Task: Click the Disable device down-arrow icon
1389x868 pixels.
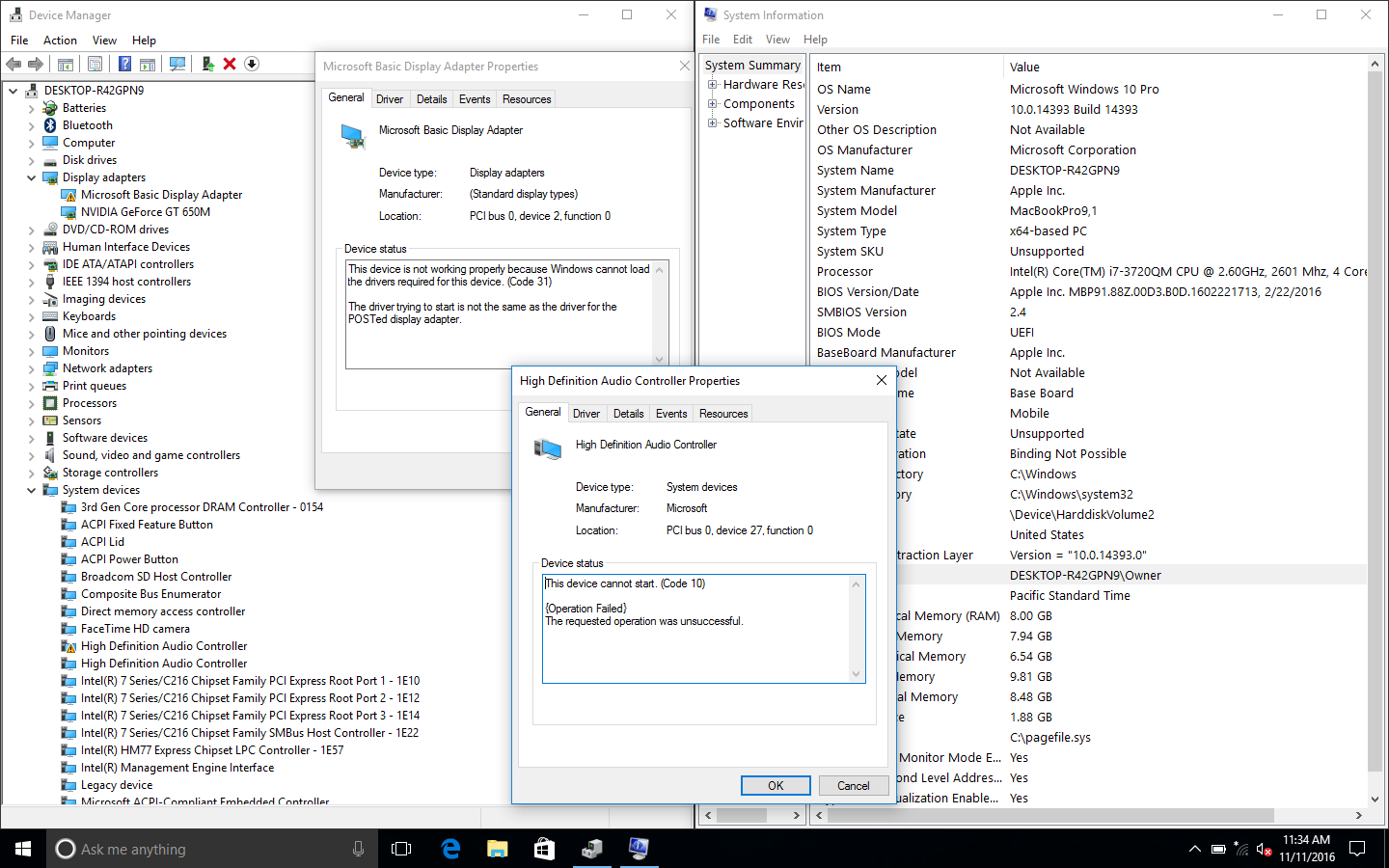Action: (252, 64)
